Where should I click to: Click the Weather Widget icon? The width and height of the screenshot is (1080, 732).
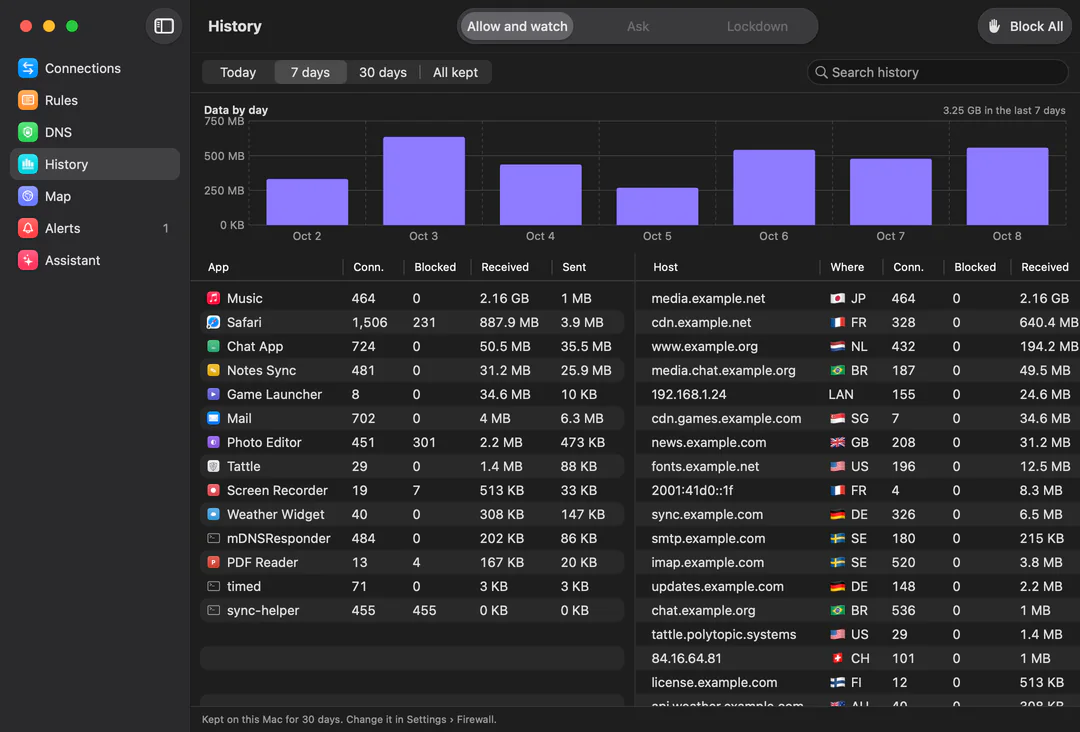click(214, 514)
